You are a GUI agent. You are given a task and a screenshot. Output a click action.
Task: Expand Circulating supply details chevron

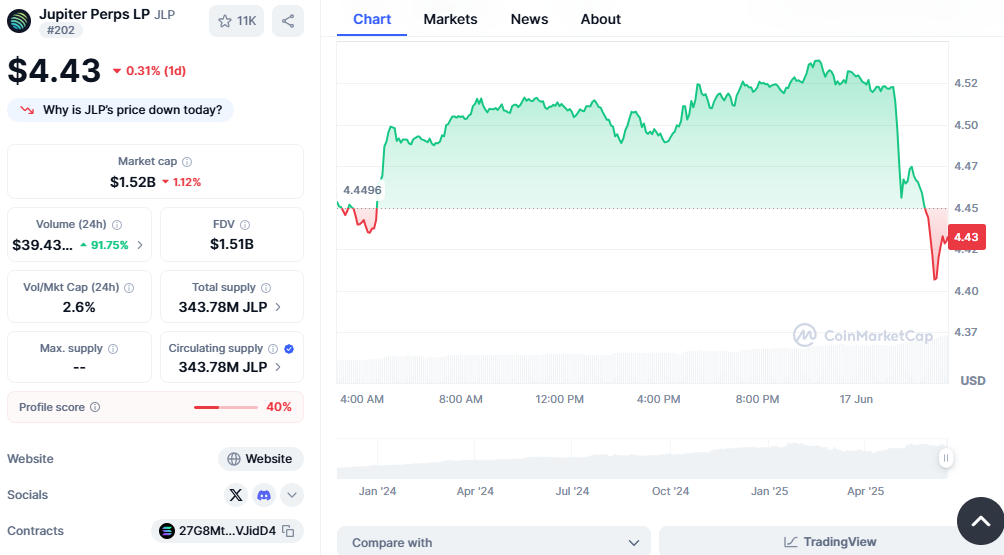(x=278, y=367)
